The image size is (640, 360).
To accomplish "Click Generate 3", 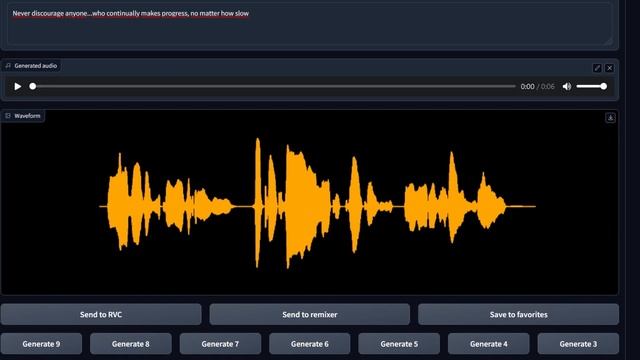I will (578, 344).
